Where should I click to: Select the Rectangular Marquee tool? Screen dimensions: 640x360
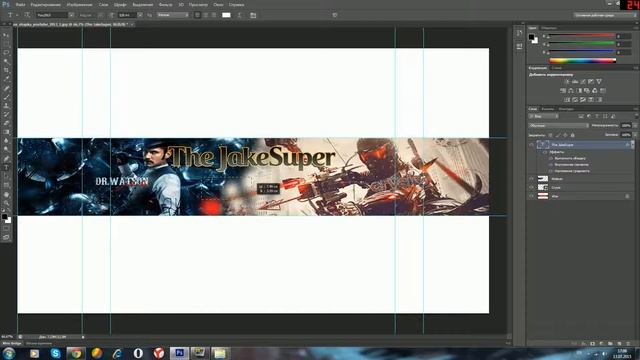coord(6,44)
